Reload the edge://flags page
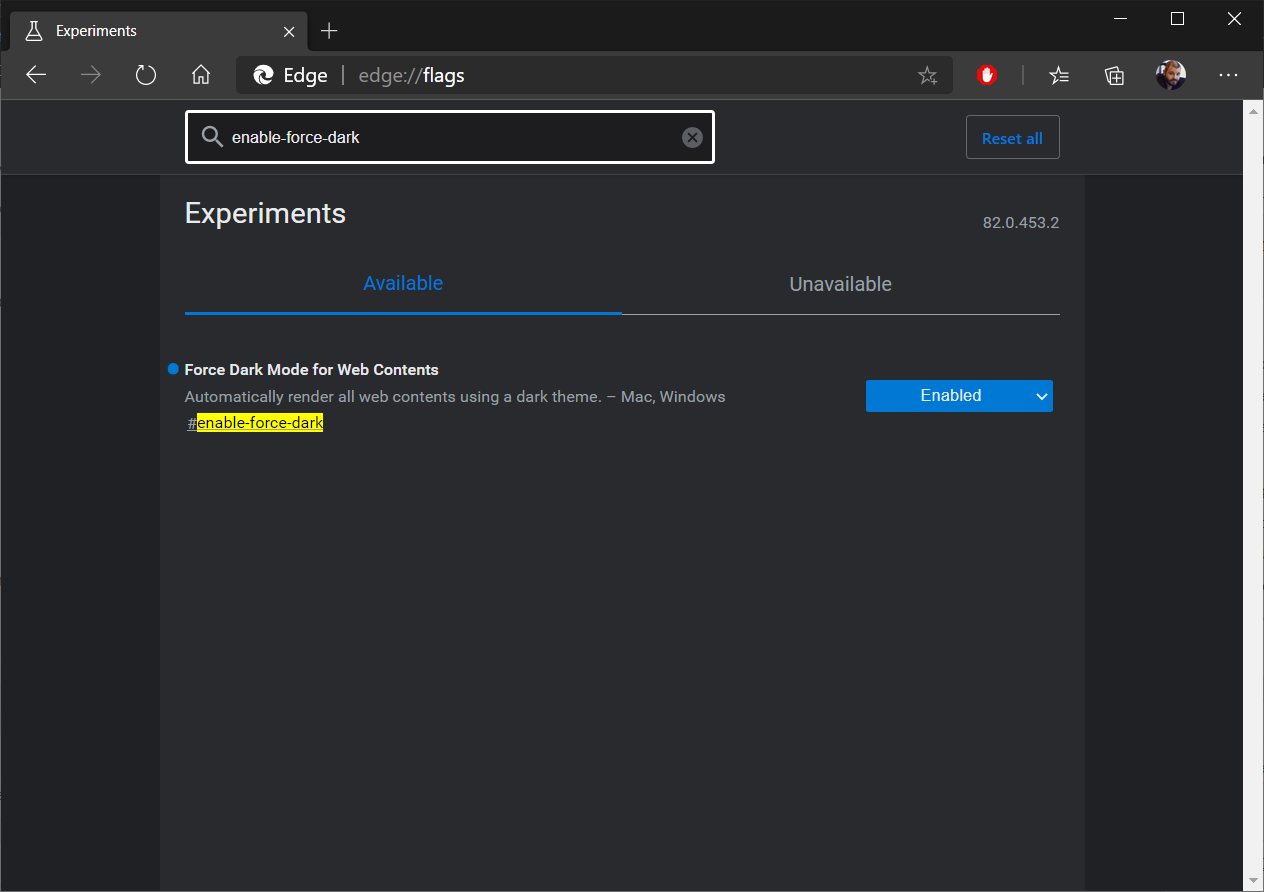This screenshot has width=1264, height=892. [146, 75]
